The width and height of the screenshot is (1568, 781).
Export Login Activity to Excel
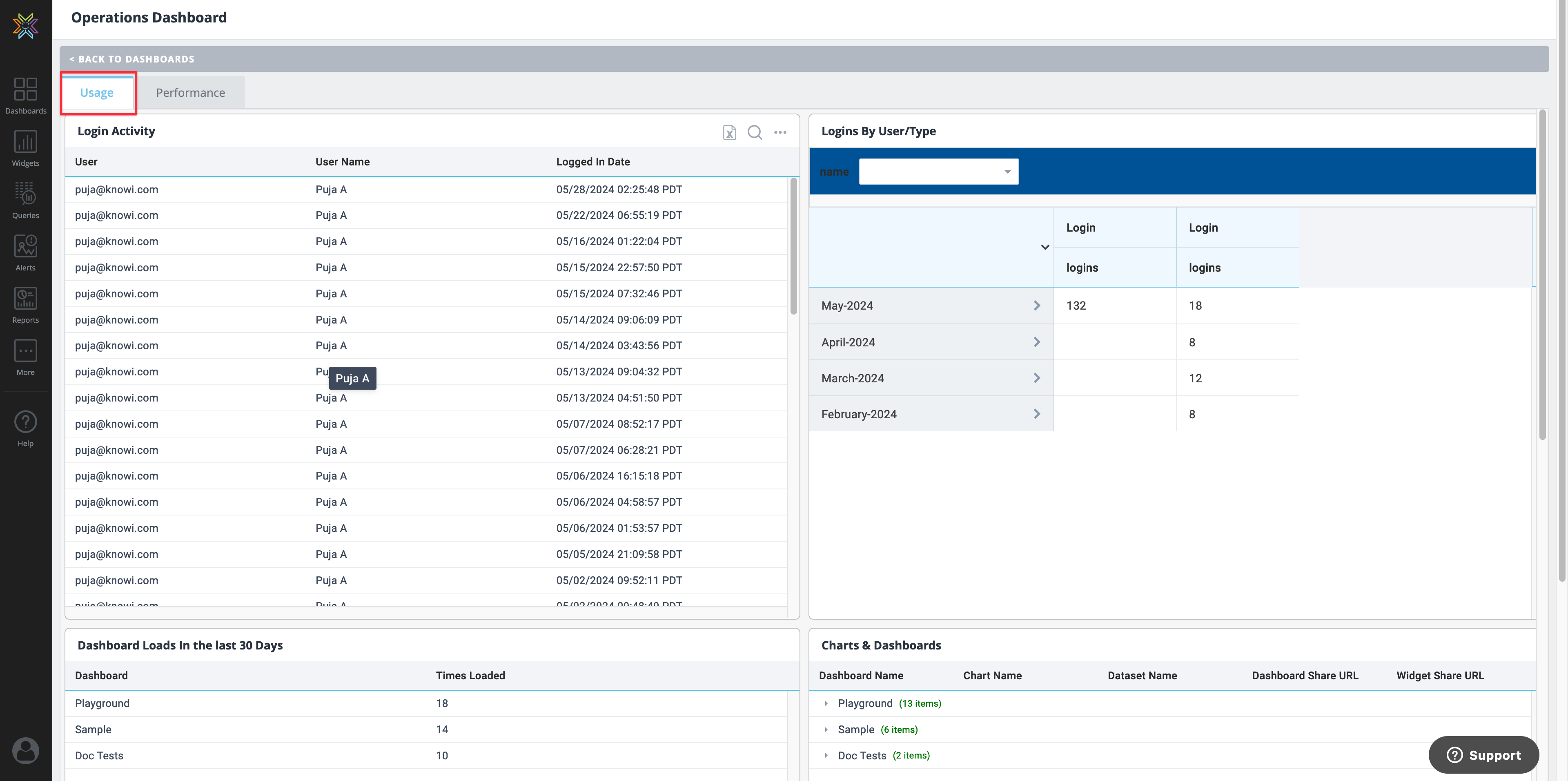[729, 132]
